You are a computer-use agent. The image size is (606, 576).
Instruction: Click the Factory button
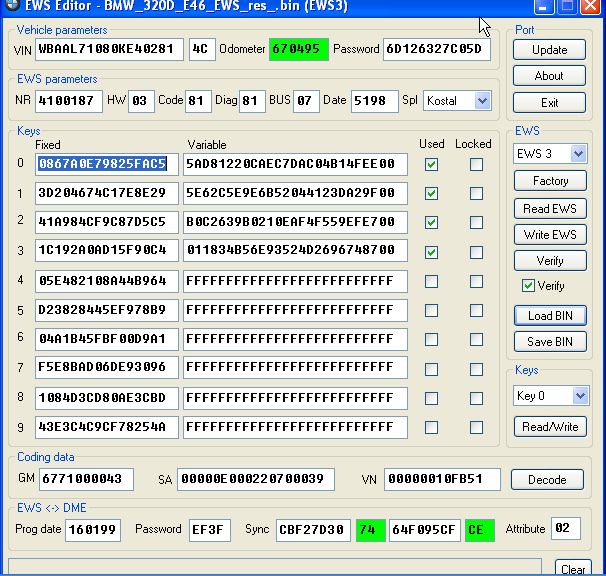[x=550, y=181]
